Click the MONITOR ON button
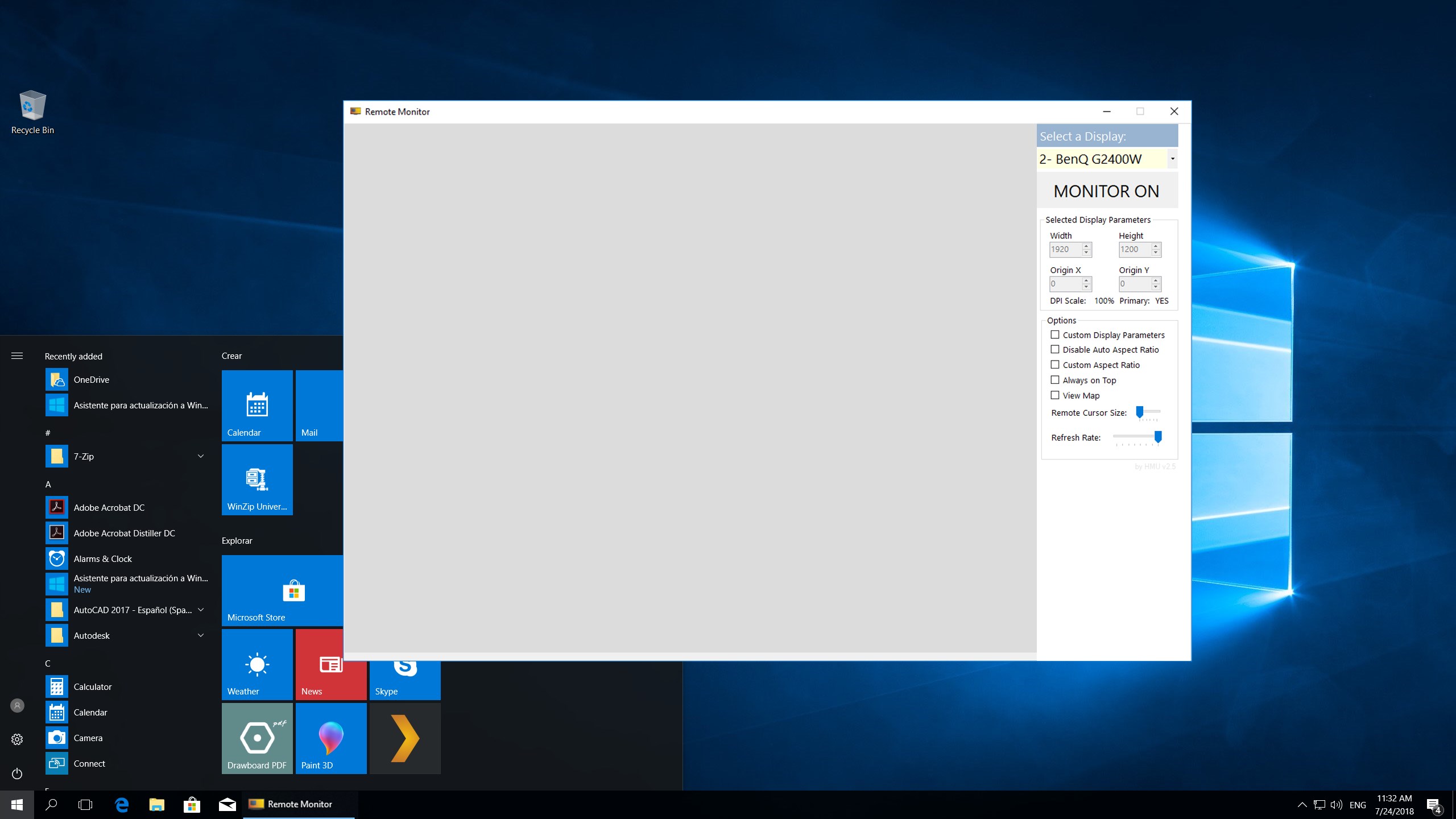The width and height of the screenshot is (1456, 819). [x=1106, y=191]
